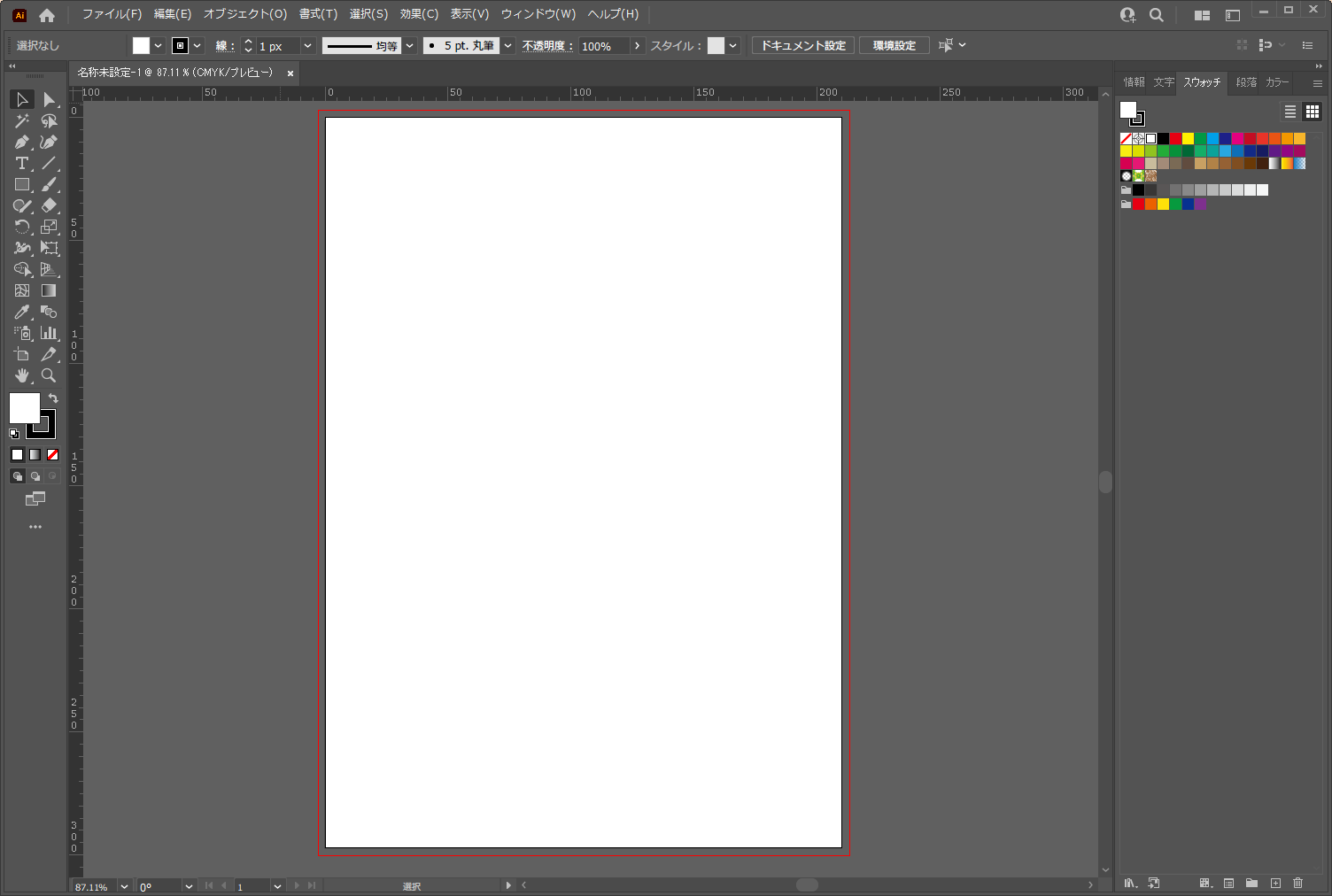Image resolution: width=1332 pixels, height=896 pixels.
Task: Toggle grid view in the Swatches panel
Action: click(x=1312, y=112)
